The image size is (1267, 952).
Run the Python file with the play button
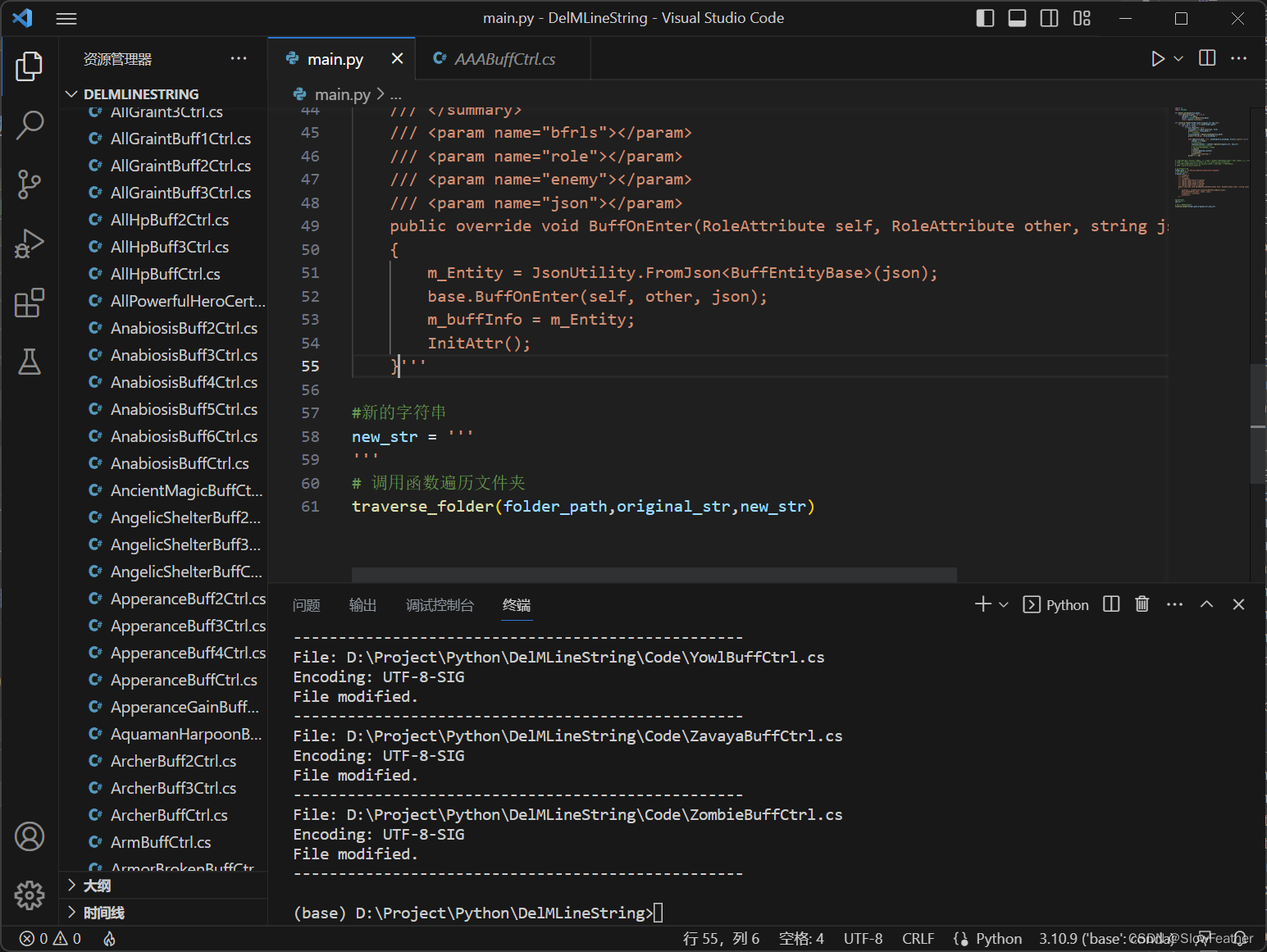point(1157,58)
